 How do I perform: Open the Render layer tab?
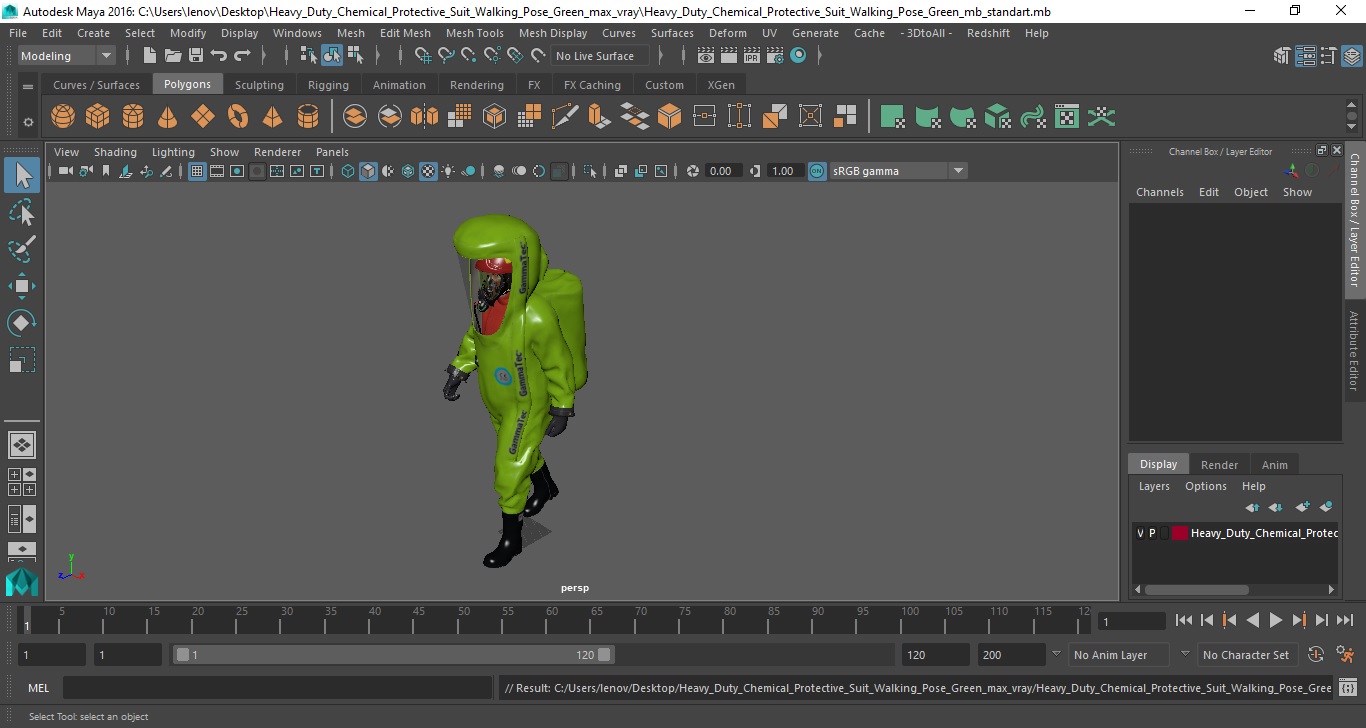1219,464
